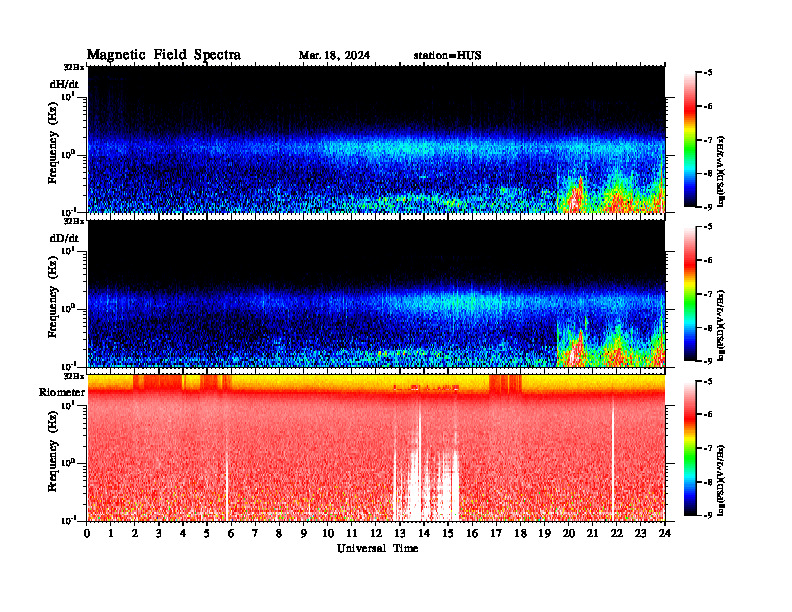Click inside the dD/dt spectrogram plot
792x612 pixels.
[376, 293]
